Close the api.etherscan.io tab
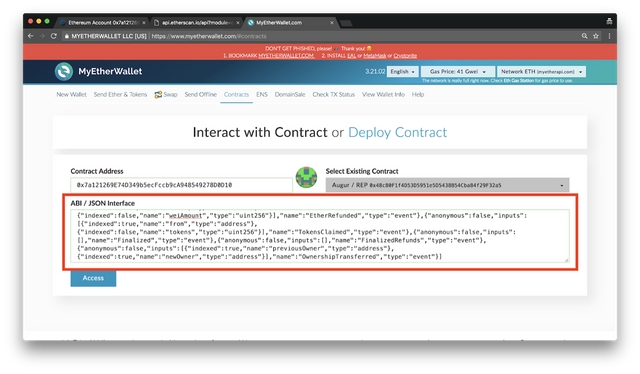This screenshot has width=640, height=374. 238,23
